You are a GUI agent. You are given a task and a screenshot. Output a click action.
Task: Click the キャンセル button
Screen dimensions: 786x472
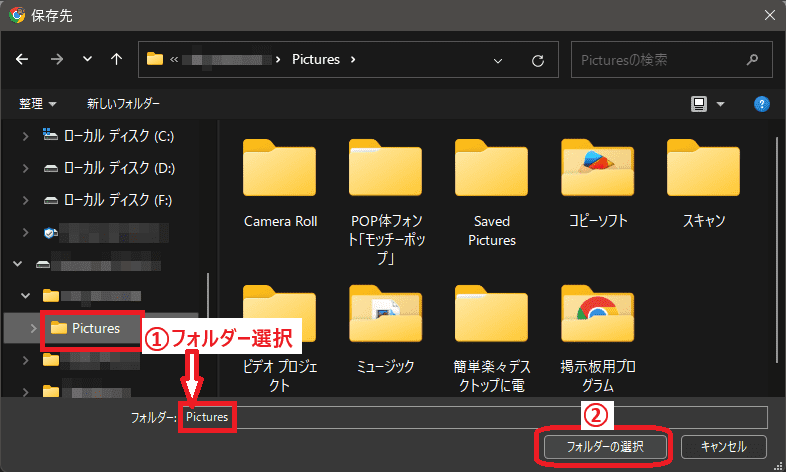tap(724, 445)
